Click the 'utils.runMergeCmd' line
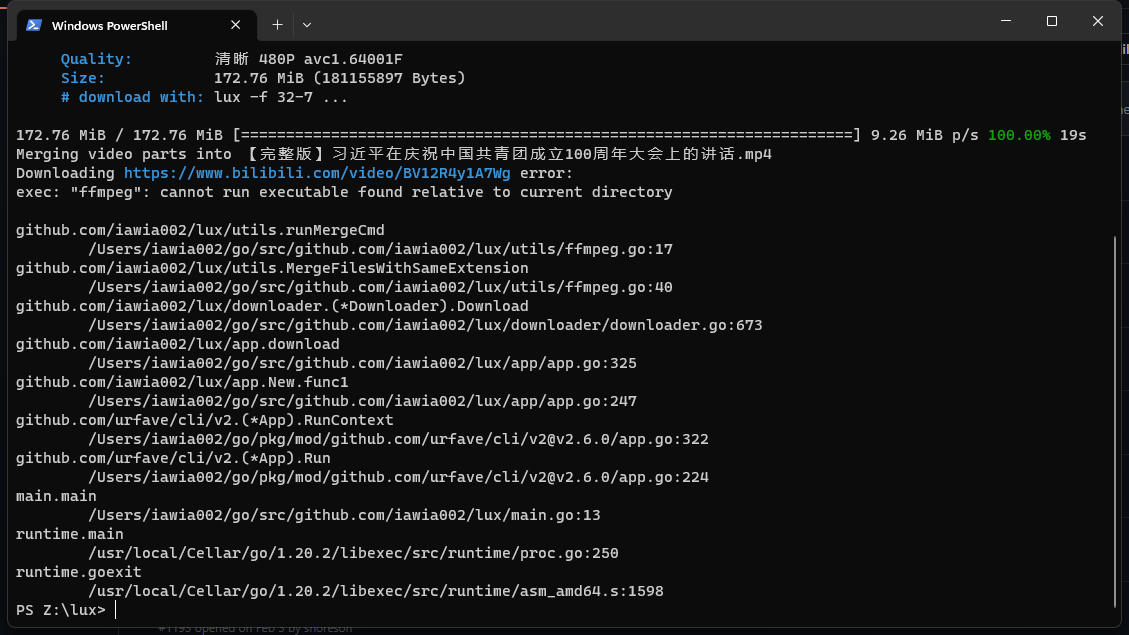This screenshot has width=1129, height=635. pyautogui.click(x=200, y=230)
